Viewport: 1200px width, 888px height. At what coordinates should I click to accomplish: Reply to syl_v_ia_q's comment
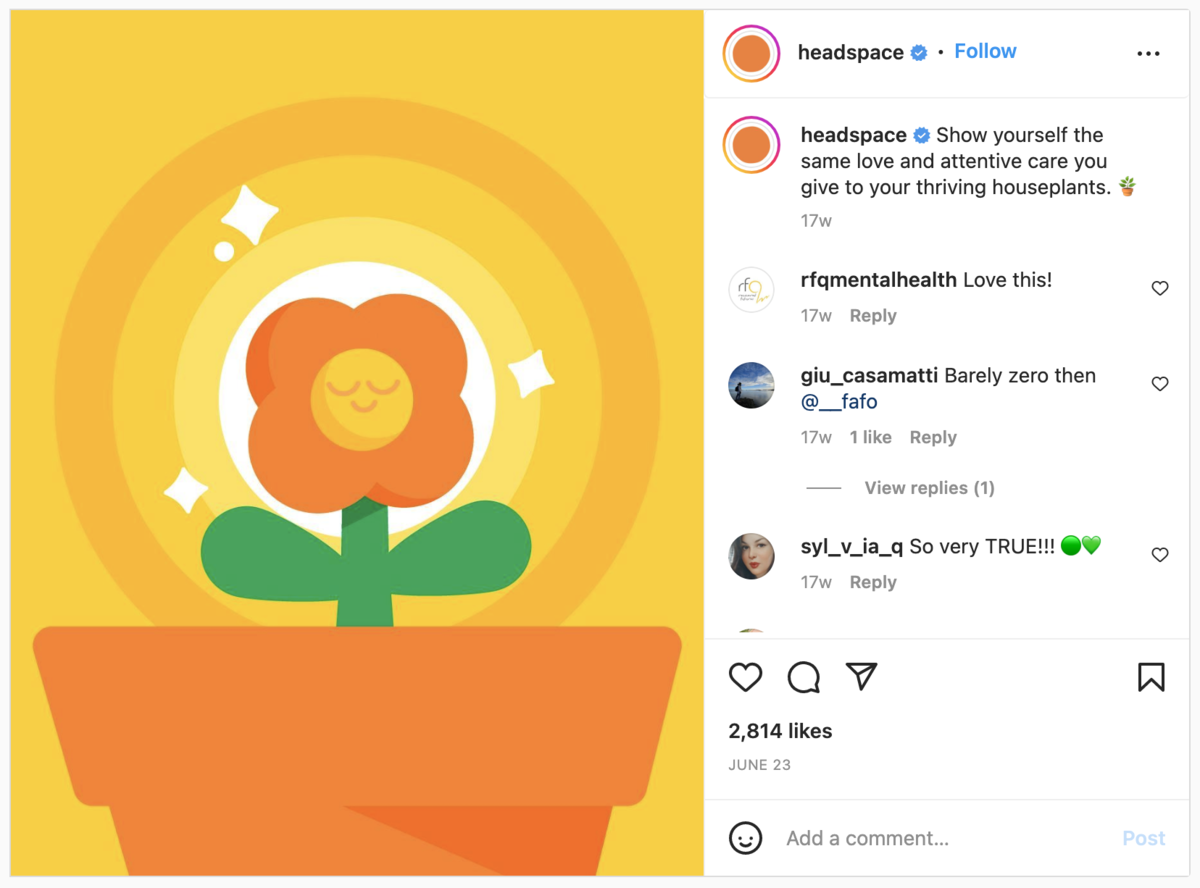coord(873,582)
